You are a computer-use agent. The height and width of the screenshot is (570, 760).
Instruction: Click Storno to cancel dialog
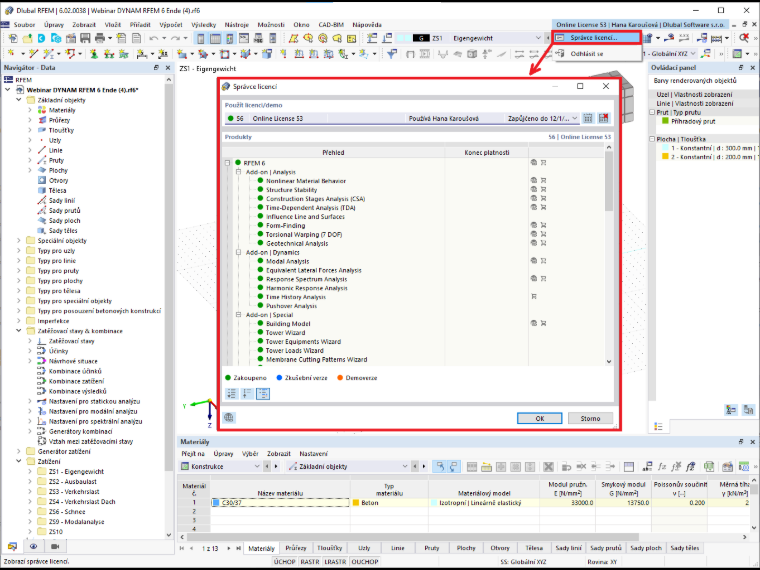(590, 418)
